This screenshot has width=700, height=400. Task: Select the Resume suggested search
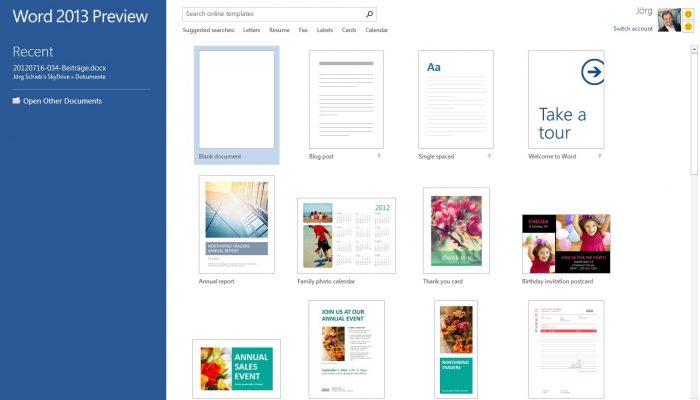point(279,30)
